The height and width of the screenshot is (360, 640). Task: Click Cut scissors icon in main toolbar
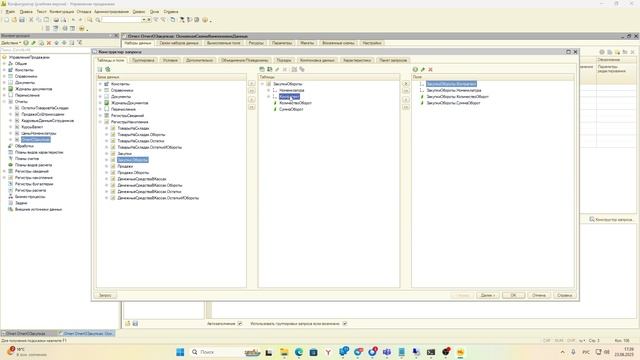(31, 20)
